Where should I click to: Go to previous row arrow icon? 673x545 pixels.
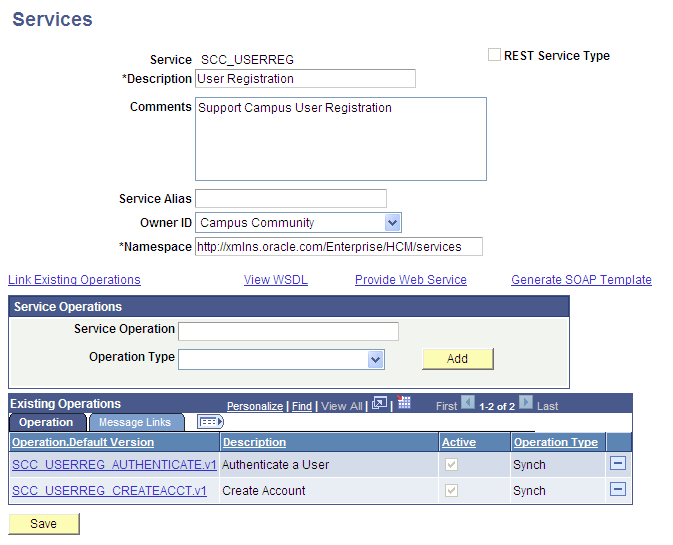click(468, 403)
